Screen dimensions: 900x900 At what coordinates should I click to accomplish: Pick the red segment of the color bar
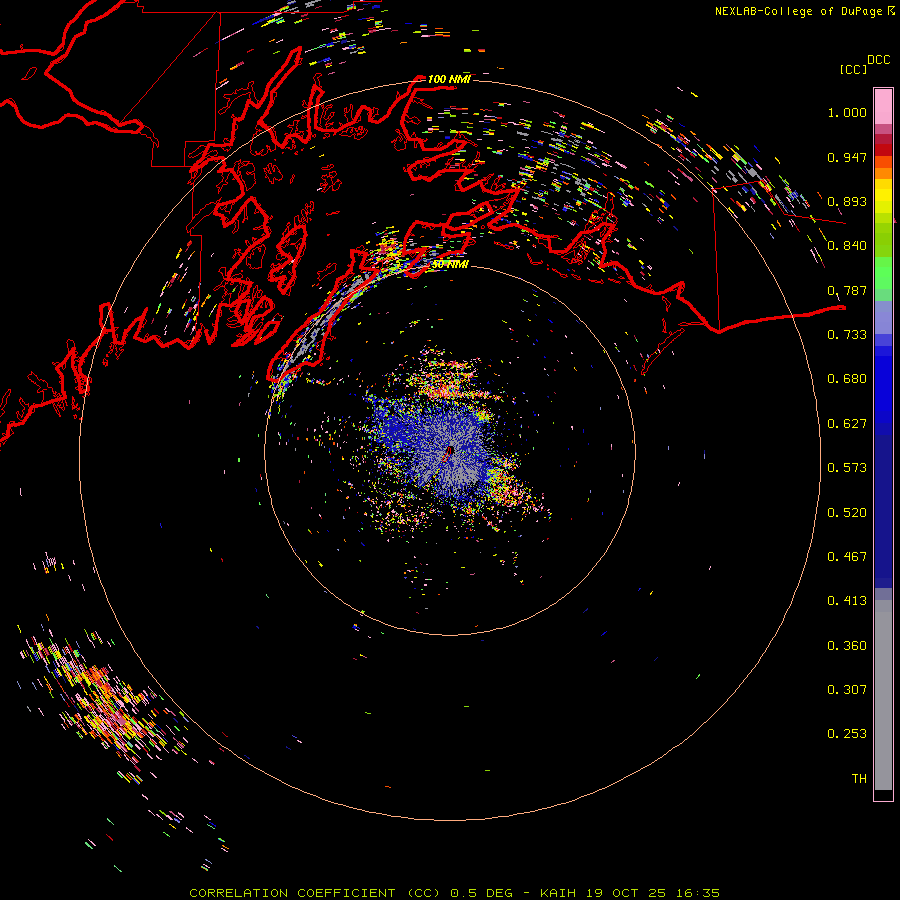pos(883,150)
